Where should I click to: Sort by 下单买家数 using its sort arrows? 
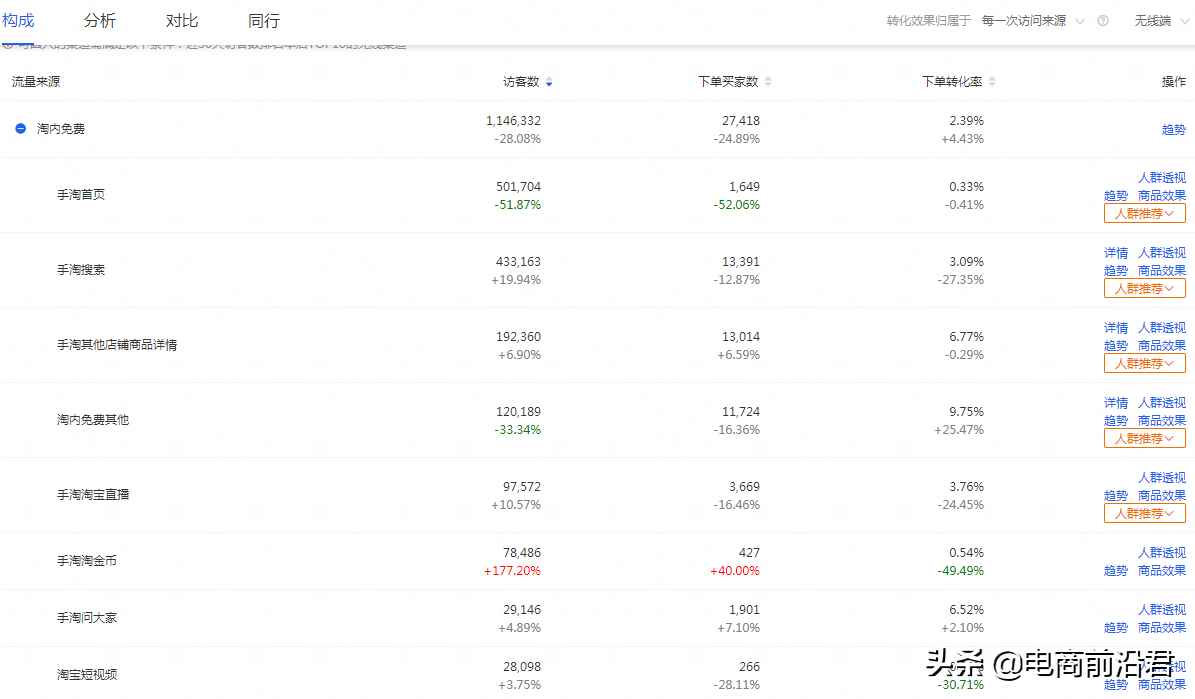(x=768, y=82)
